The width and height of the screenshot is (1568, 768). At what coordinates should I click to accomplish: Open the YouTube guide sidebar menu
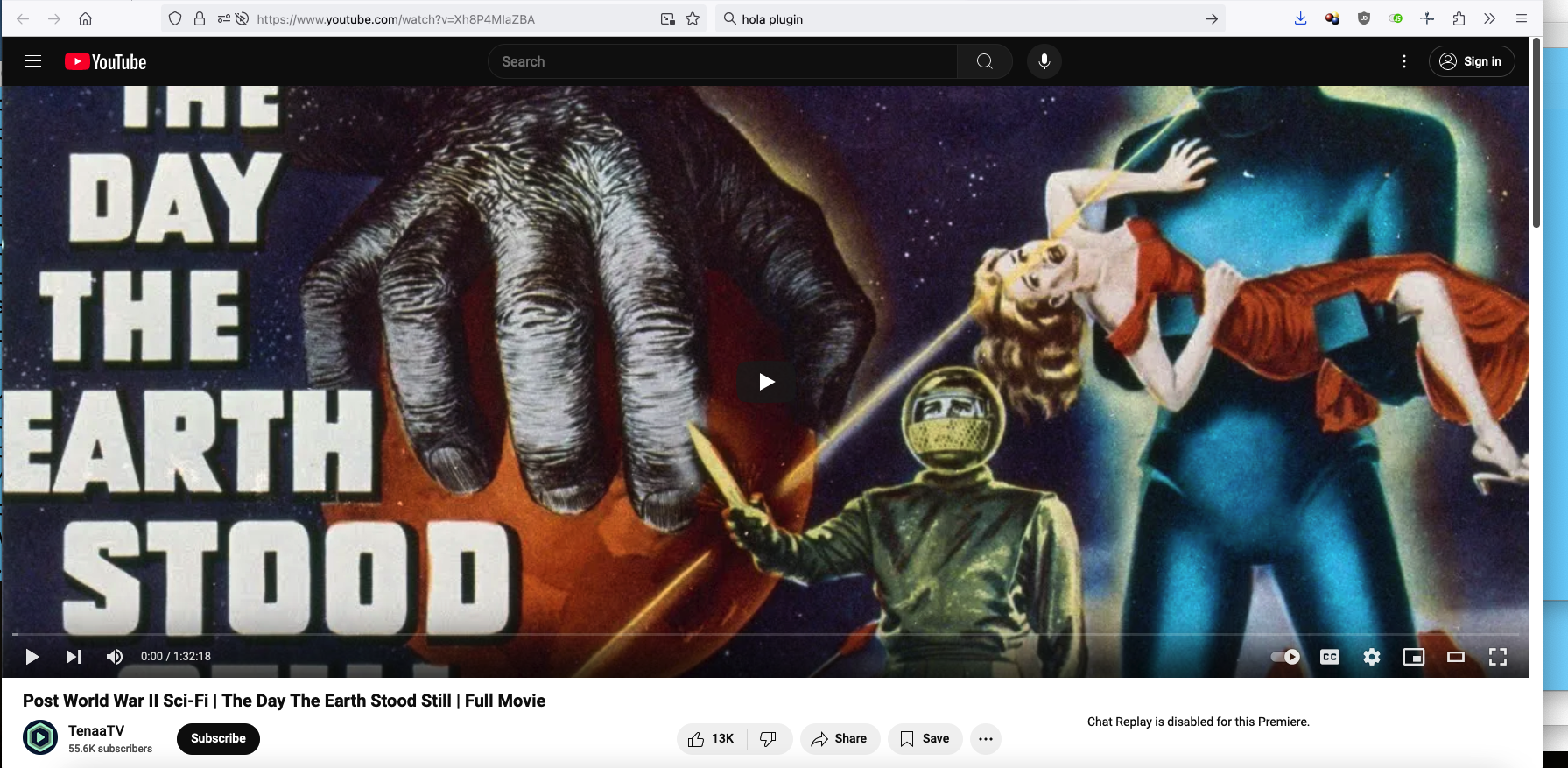[x=33, y=61]
